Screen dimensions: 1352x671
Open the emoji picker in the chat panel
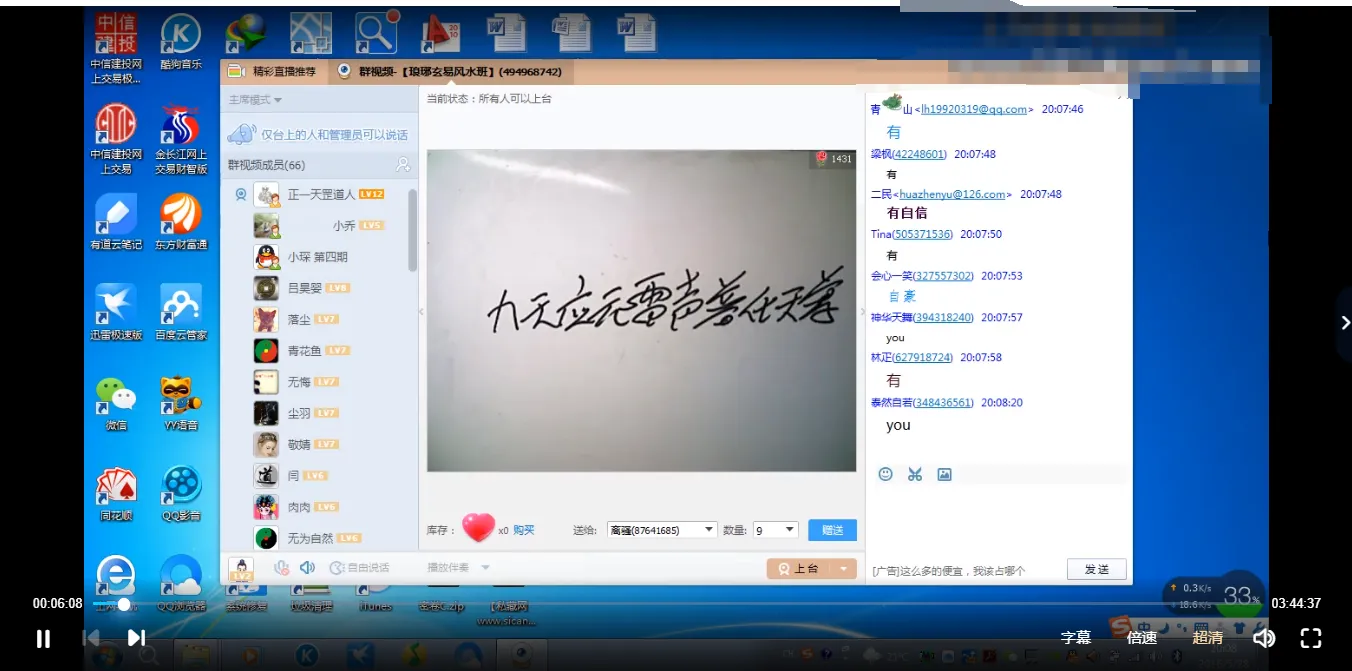click(885, 473)
